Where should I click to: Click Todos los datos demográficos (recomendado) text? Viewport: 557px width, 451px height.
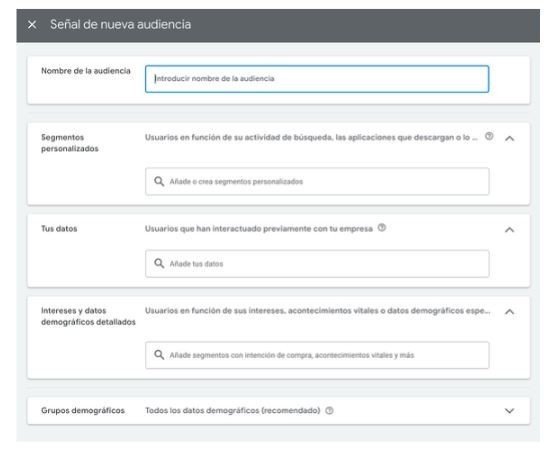pyautogui.click(x=233, y=411)
